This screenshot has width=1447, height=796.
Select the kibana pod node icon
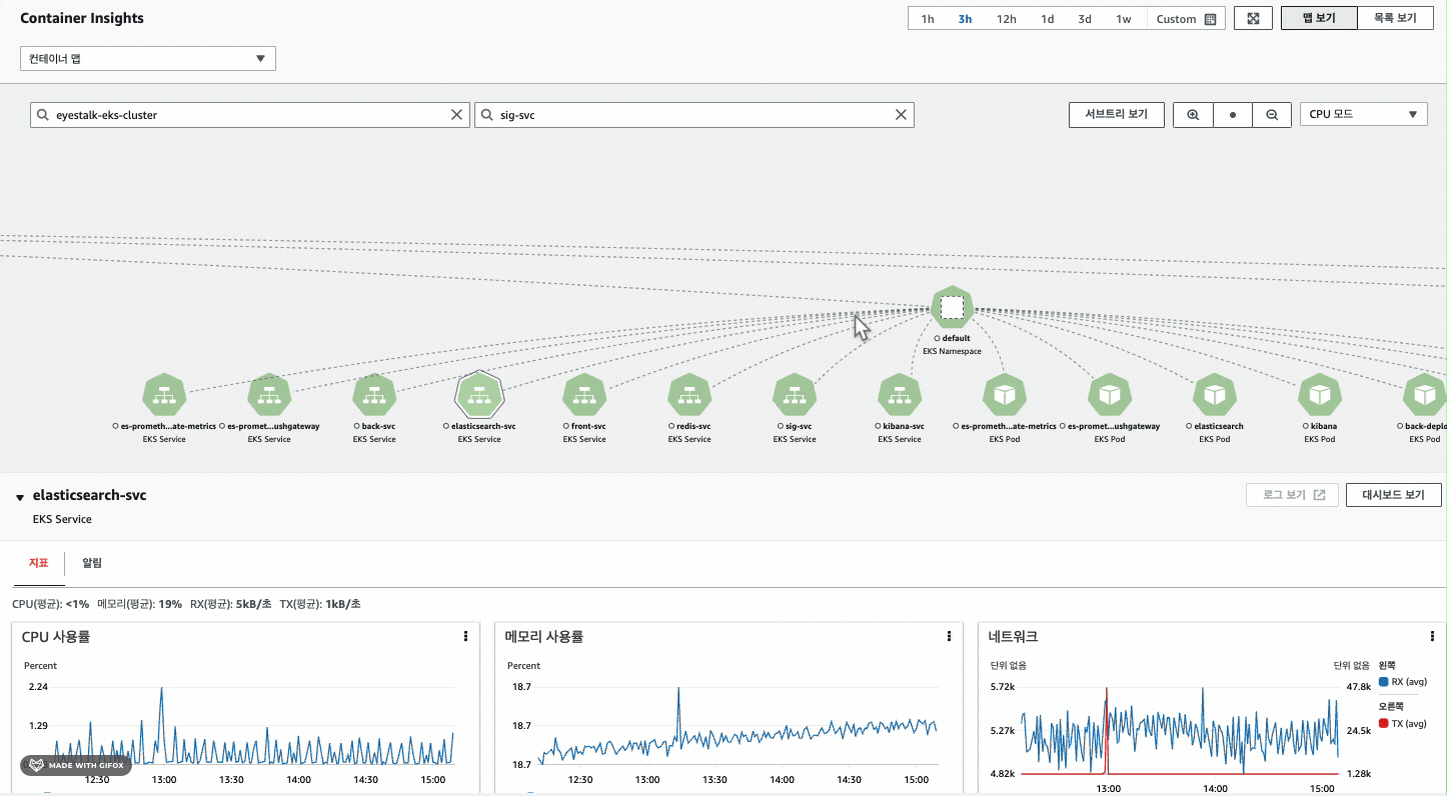click(1320, 395)
